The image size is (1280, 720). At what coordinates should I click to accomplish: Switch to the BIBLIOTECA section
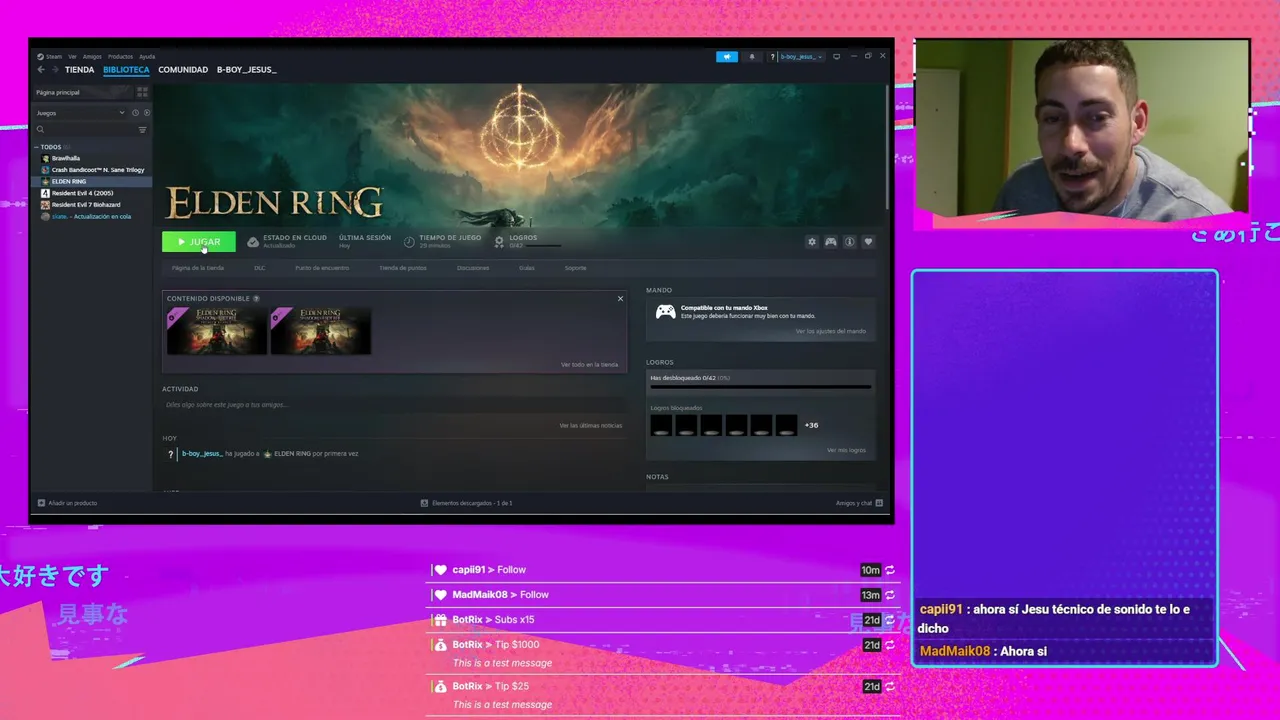pyautogui.click(x=126, y=70)
